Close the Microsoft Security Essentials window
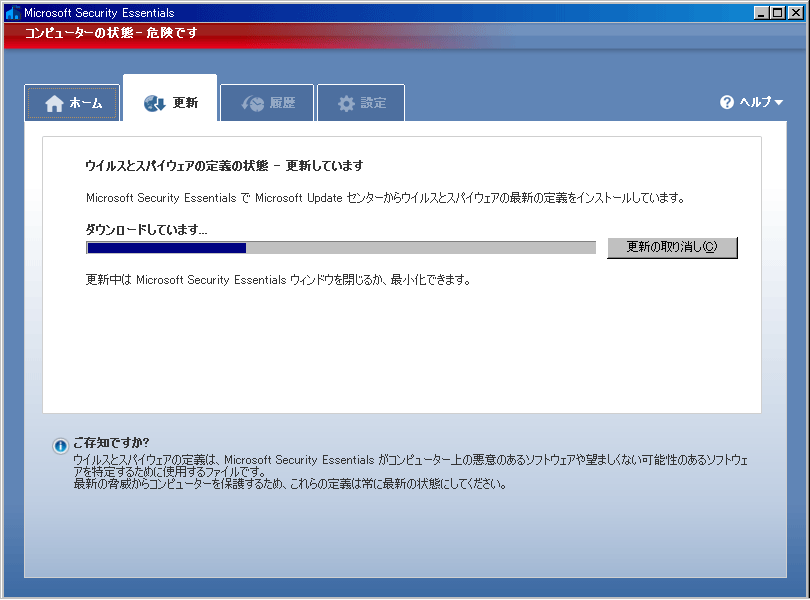 [x=796, y=13]
